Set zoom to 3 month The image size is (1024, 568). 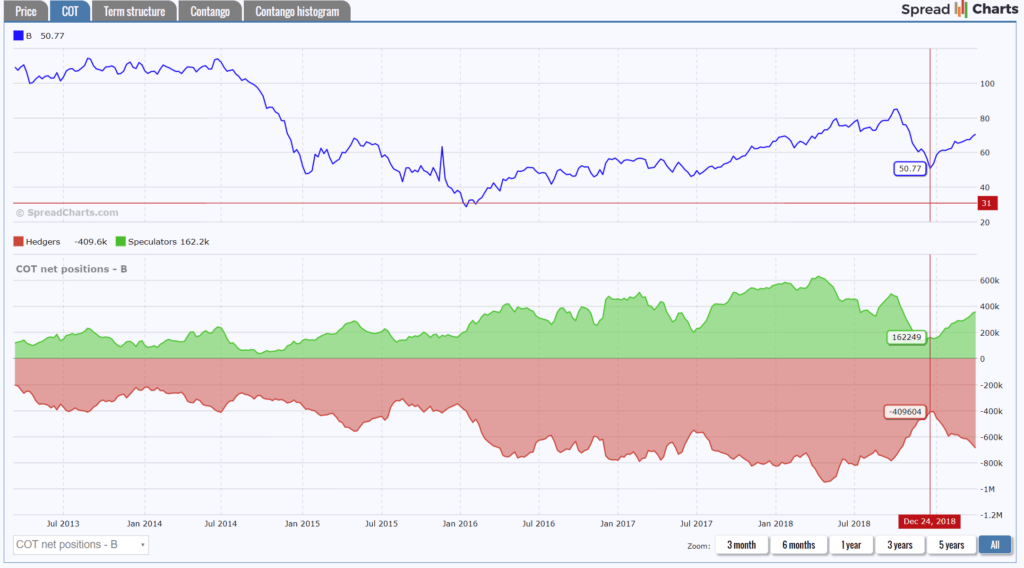[x=741, y=544]
